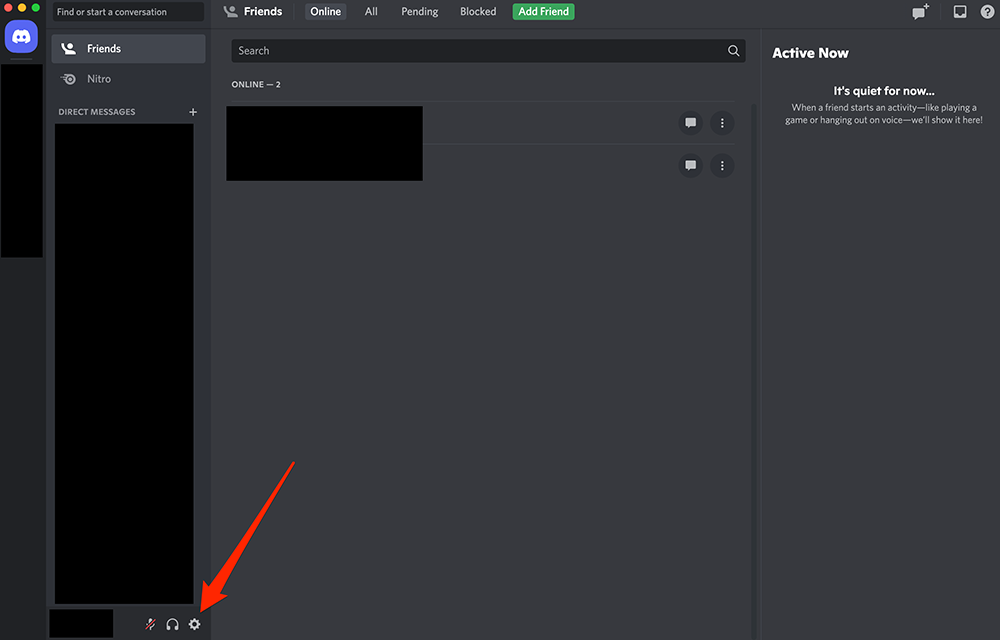Screen dimensions: 1000x640
Task: Message the first online friend
Action: [690, 123]
